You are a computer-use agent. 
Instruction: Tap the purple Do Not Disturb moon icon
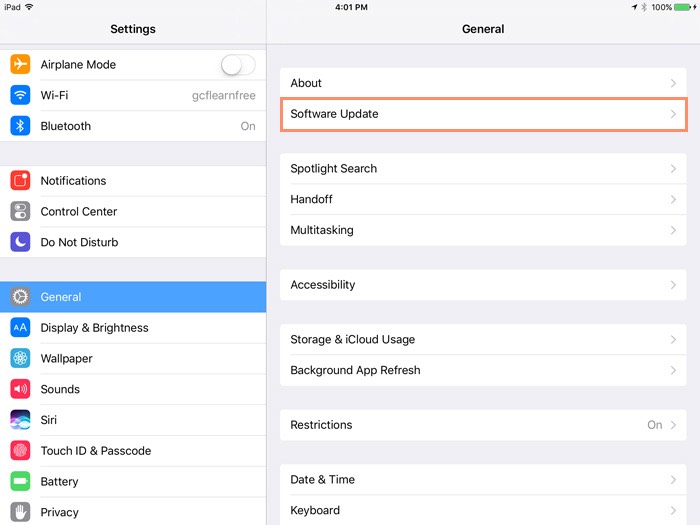click(20, 242)
